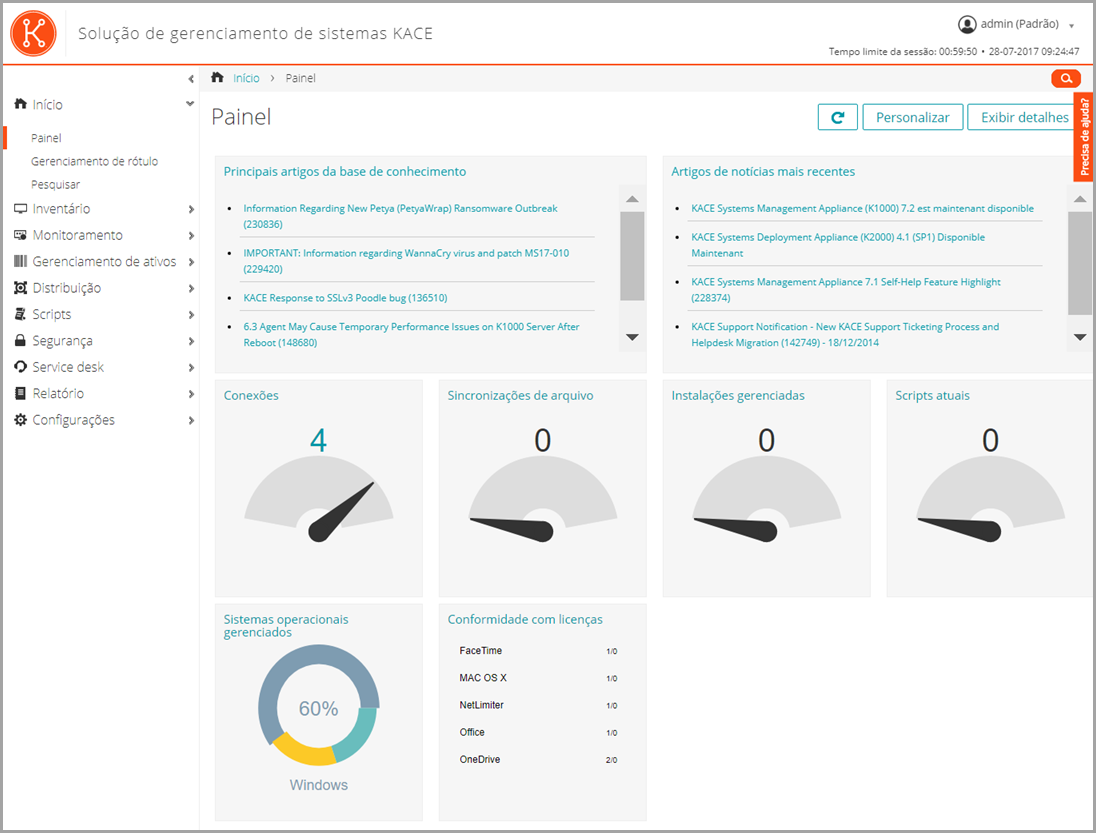Screen dimensions: 1096x833
Task: Click the Personalizar button
Action: coord(912,117)
